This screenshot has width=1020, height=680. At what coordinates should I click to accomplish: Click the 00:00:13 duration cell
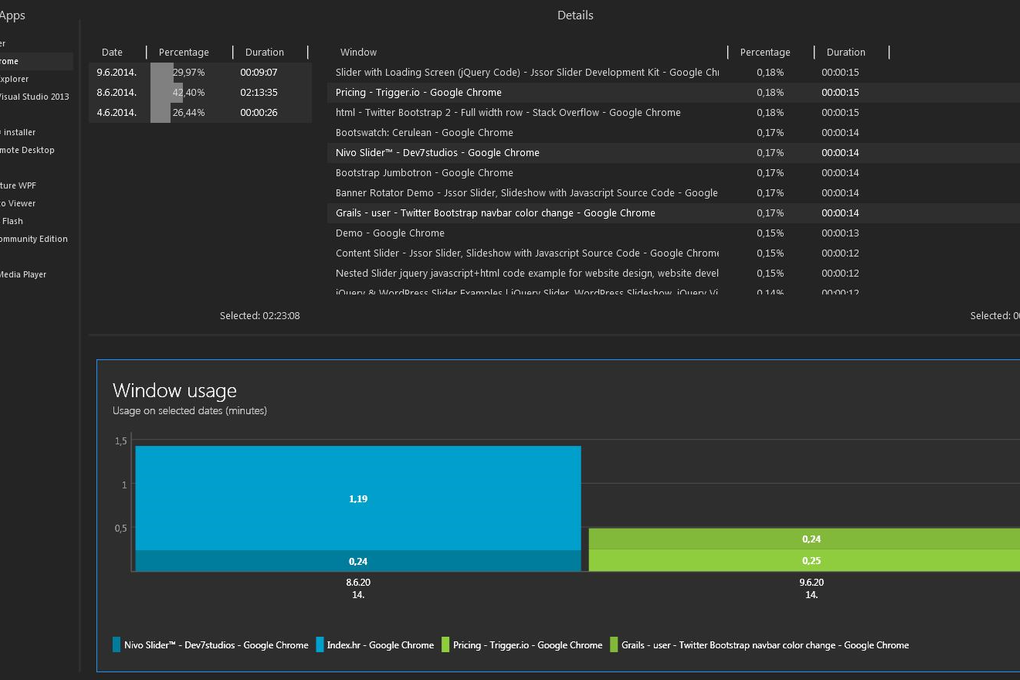(840, 233)
